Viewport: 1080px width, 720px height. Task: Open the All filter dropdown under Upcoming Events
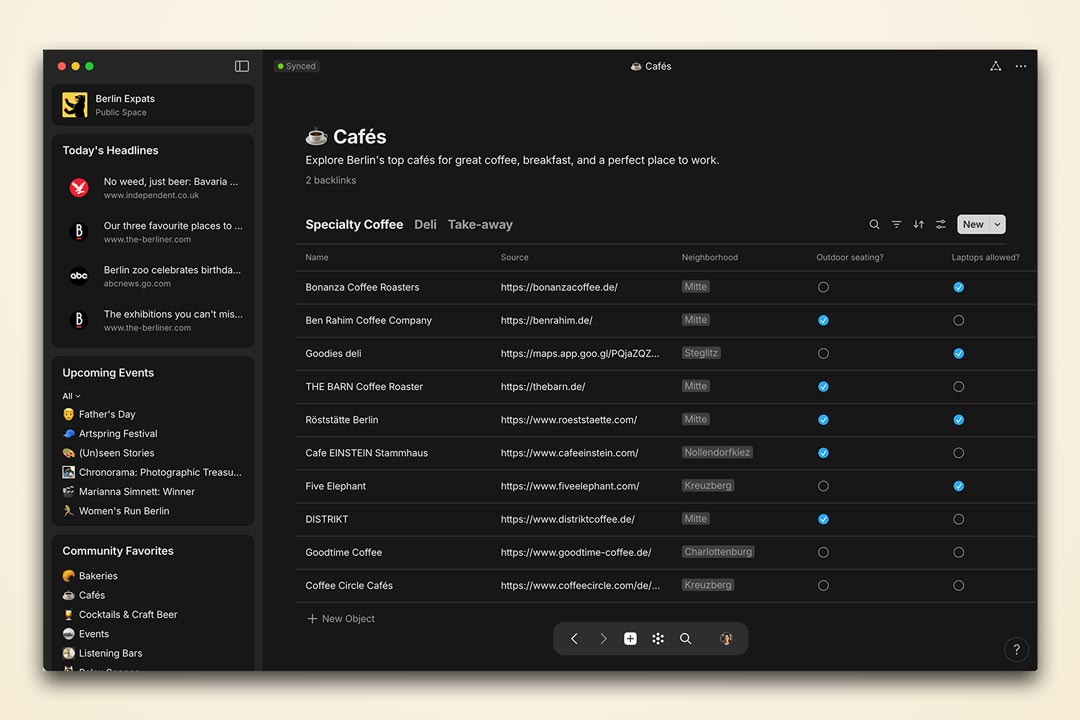(71, 396)
